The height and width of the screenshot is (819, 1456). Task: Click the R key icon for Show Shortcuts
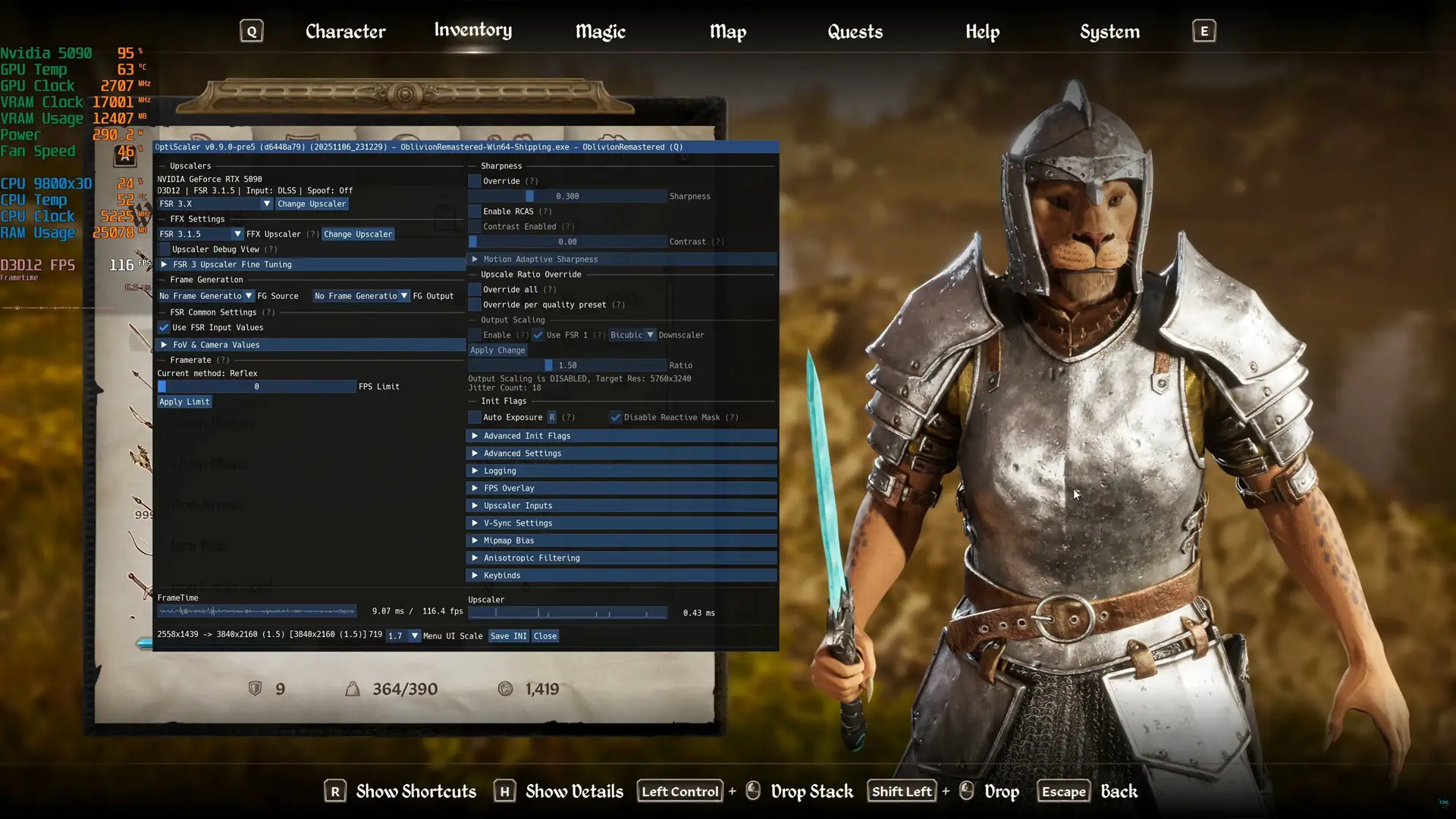tap(335, 792)
